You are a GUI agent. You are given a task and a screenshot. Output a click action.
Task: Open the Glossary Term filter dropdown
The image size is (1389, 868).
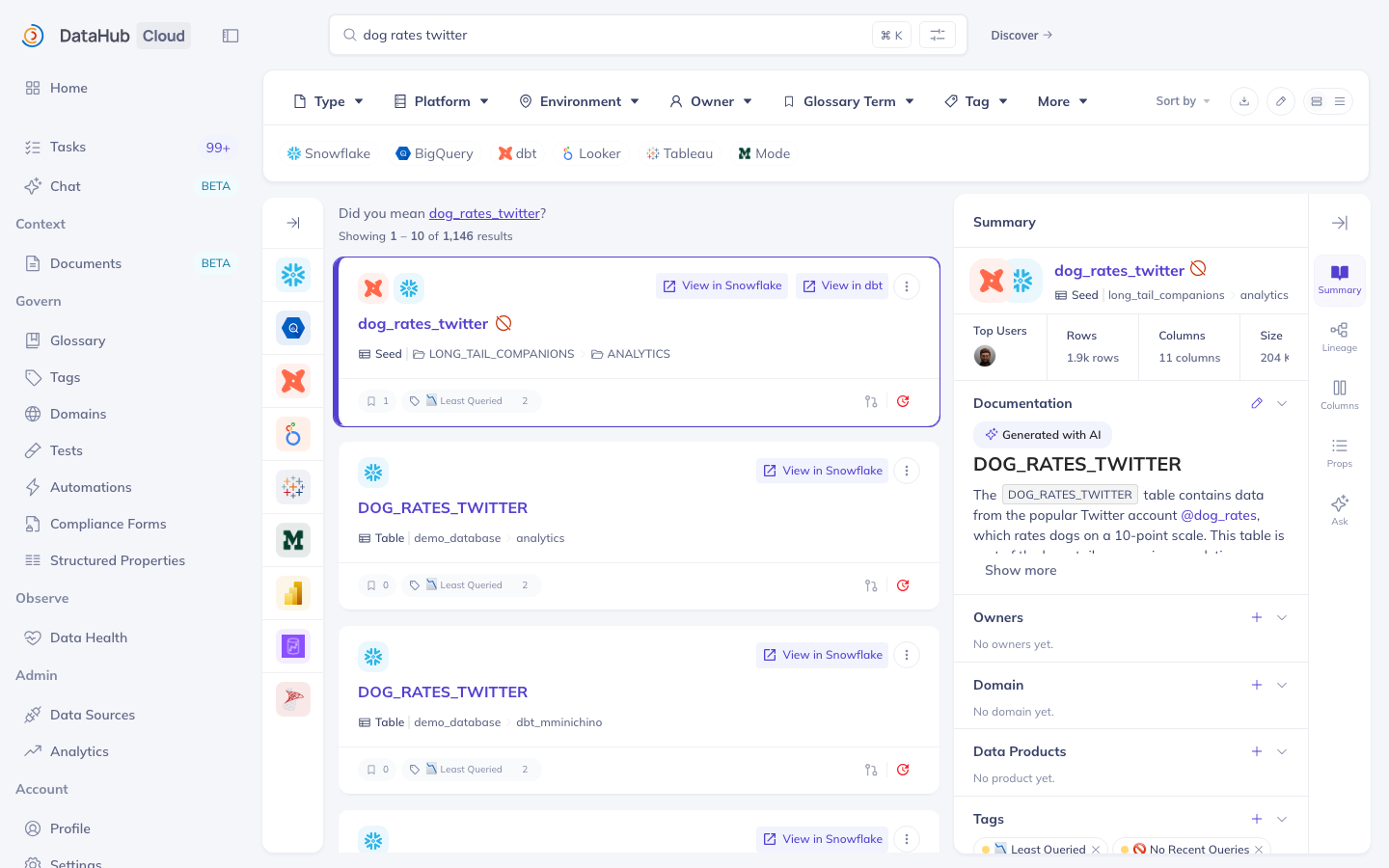coord(849,101)
